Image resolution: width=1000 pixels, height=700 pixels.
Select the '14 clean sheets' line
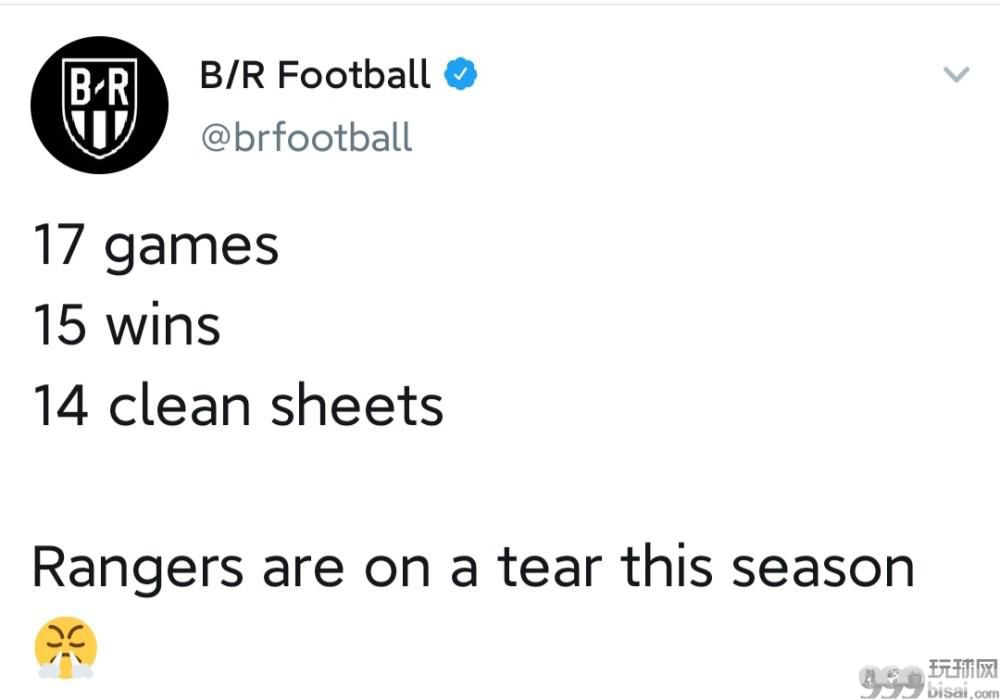[238, 405]
